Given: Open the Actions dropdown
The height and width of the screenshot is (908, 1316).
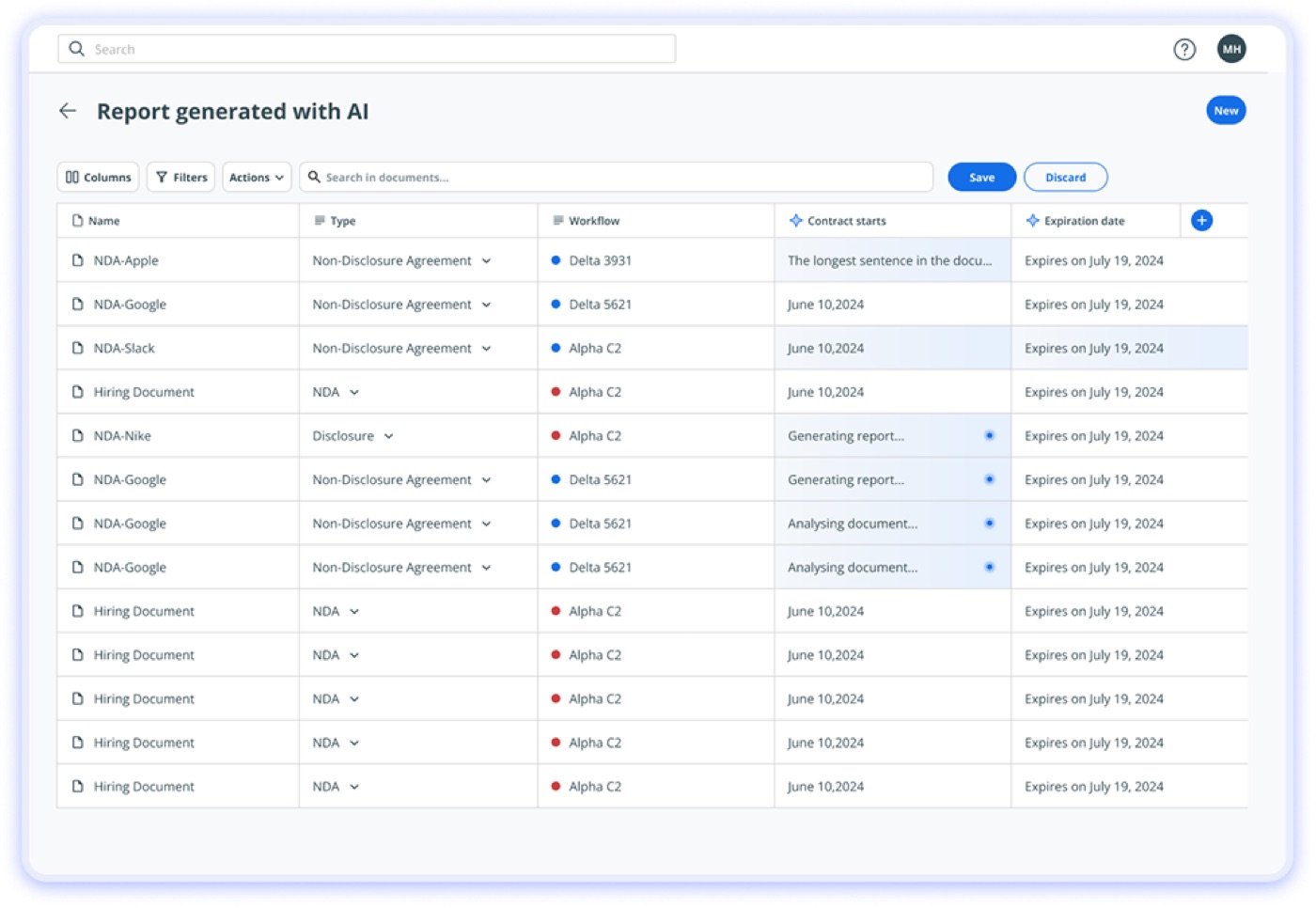Looking at the screenshot, I should 257,177.
